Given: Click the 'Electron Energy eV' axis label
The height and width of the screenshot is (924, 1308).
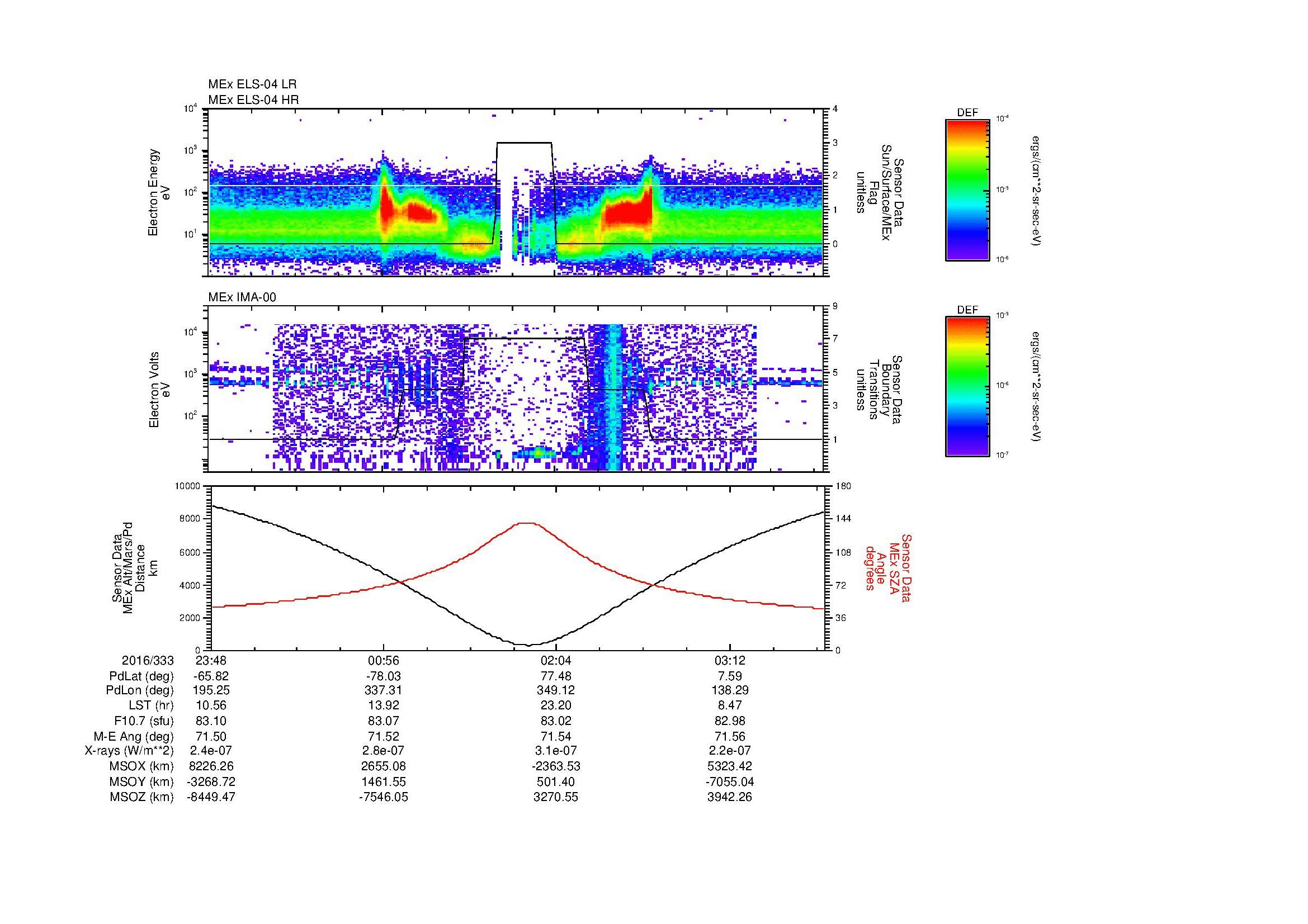Looking at the screenshot, I should pyautogui.click(x=159, y=192).
